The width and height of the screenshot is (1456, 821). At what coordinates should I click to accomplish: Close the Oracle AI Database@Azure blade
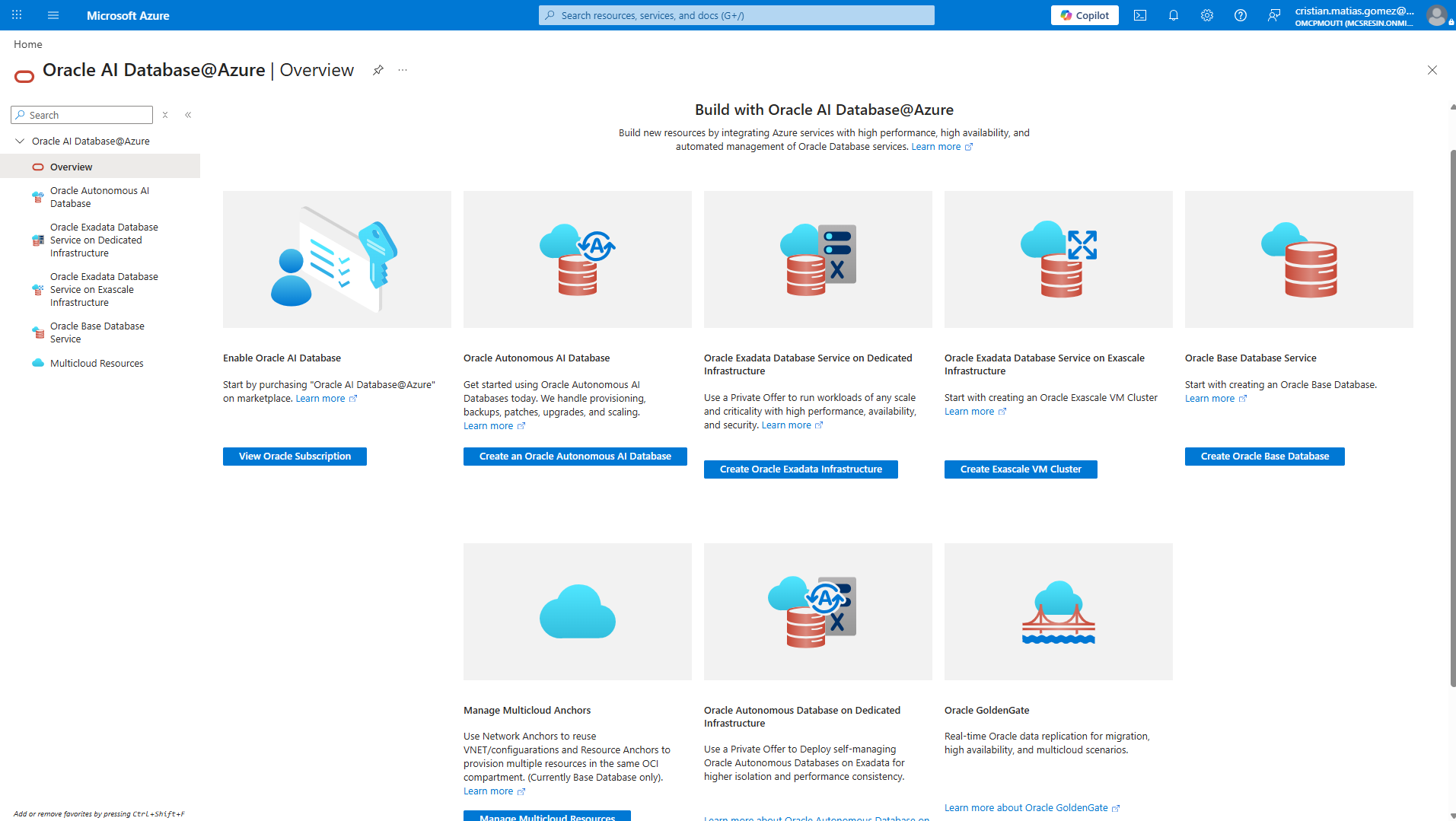pos(1432,70)
